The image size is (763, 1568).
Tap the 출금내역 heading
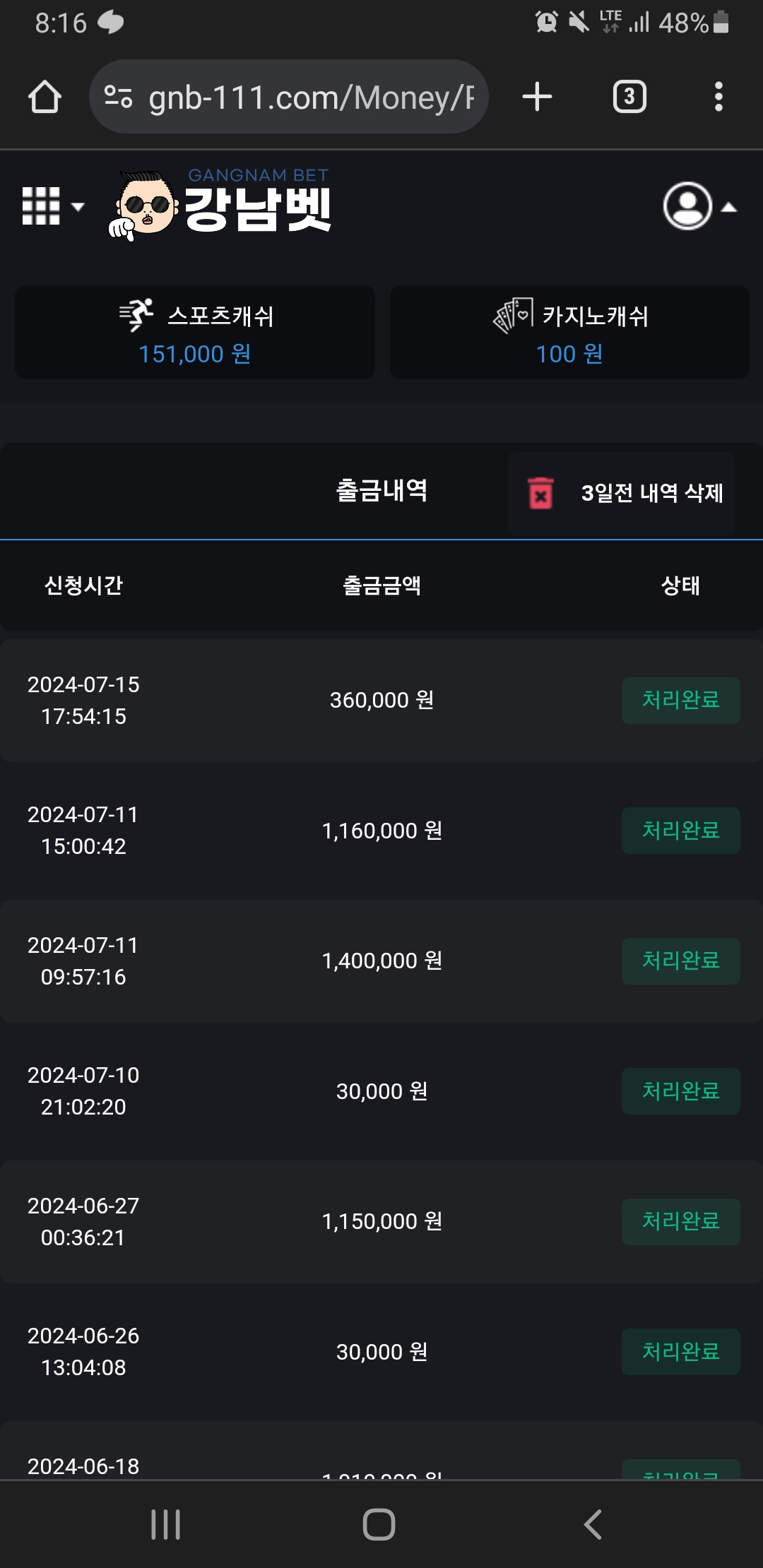pyautogui.click(x=381, y=490)
